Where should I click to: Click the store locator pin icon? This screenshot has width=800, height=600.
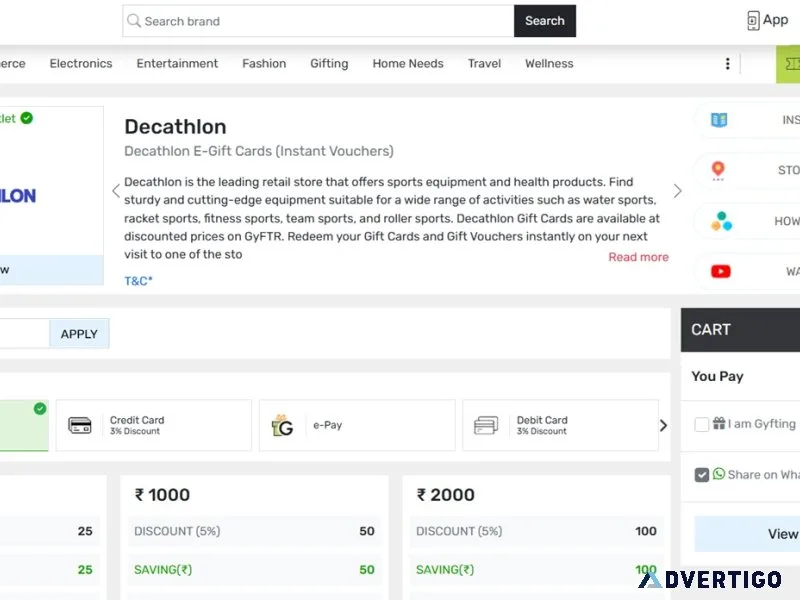[718, 170]
